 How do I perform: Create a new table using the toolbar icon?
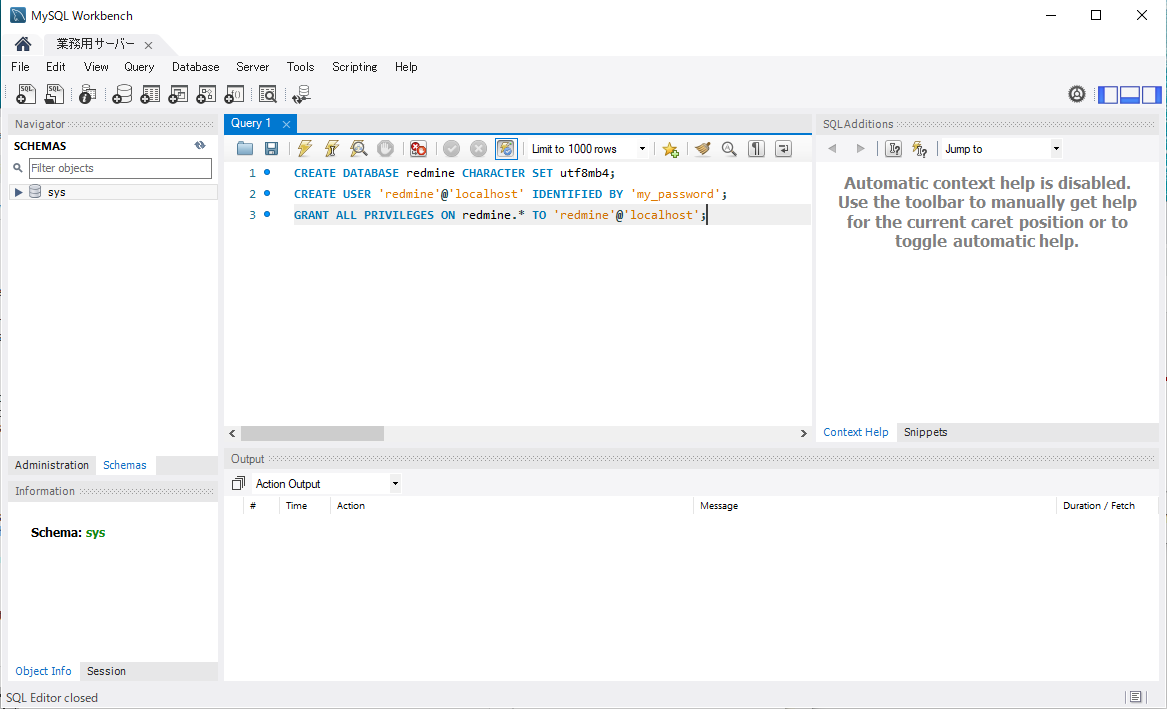pos(150,94)
